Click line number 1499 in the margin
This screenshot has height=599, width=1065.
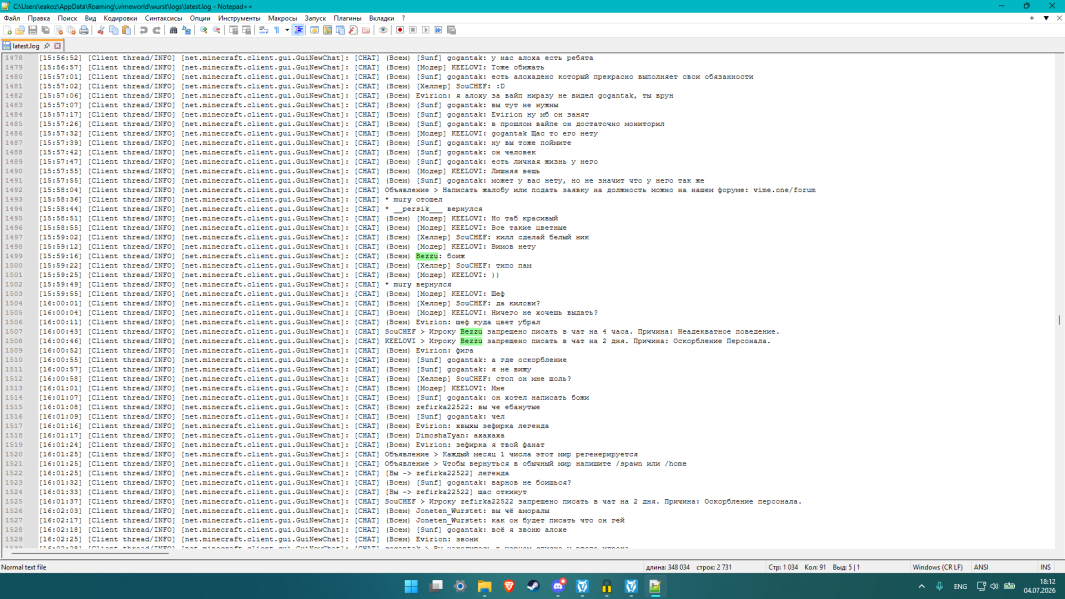(14, 256)
